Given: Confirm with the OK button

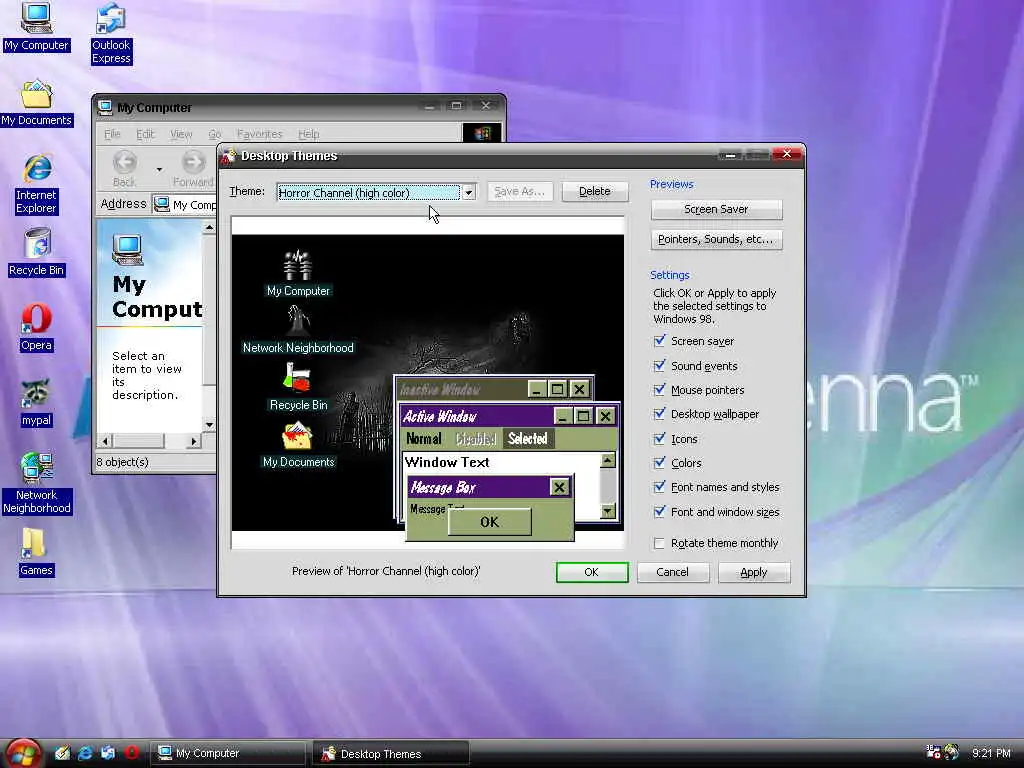Looking at the screenshot, I should click(x=592, y=572).
